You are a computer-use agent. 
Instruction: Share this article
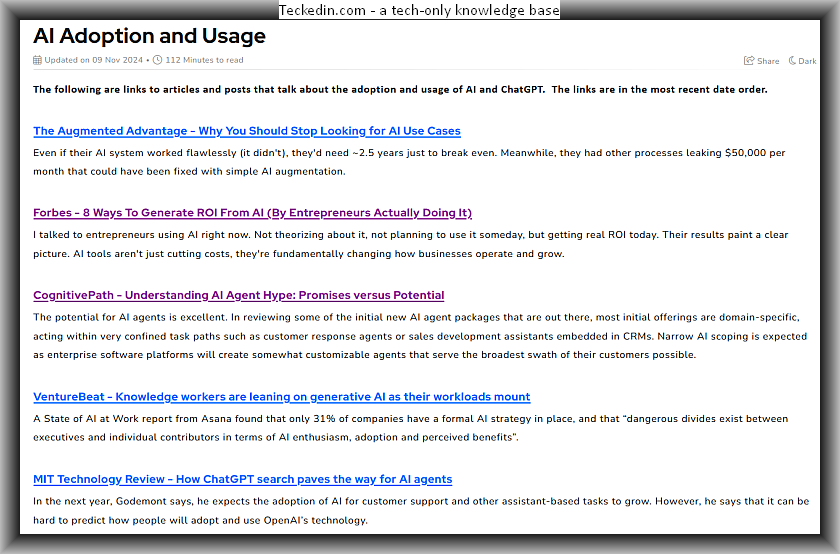(x=761, y=61)
